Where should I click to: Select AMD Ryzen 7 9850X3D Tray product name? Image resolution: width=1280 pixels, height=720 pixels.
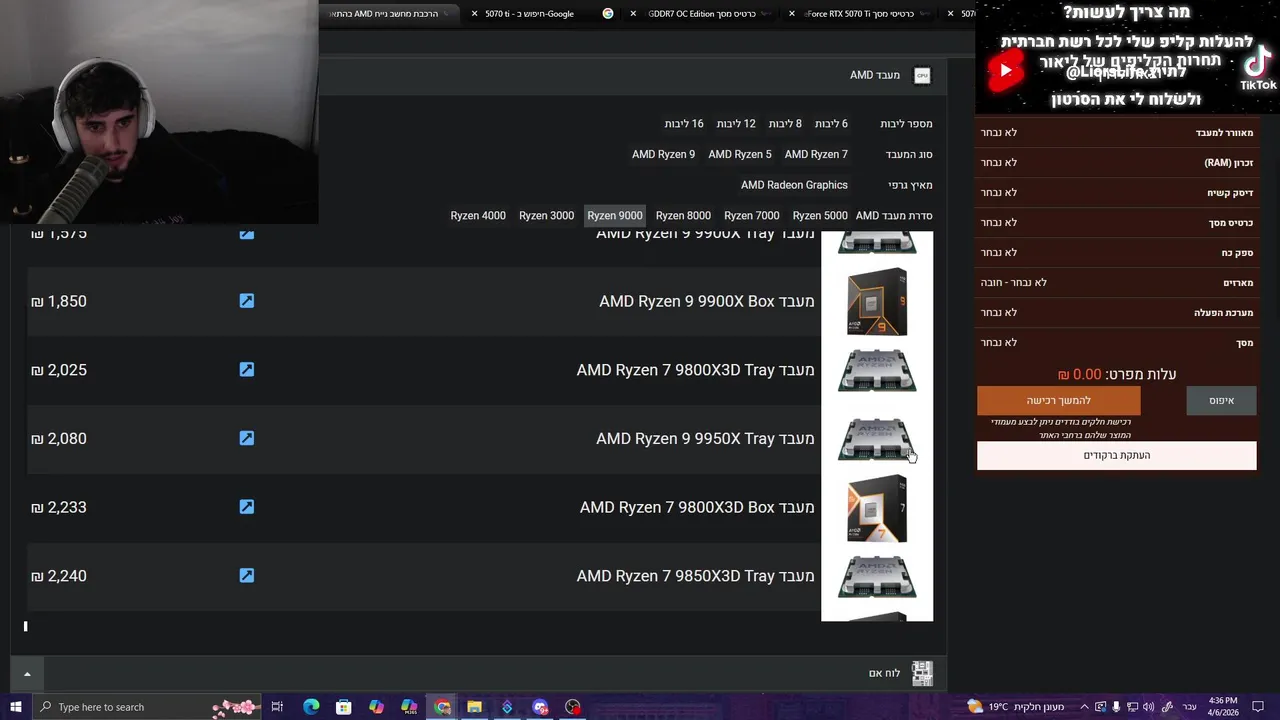(x=695, y=576)
